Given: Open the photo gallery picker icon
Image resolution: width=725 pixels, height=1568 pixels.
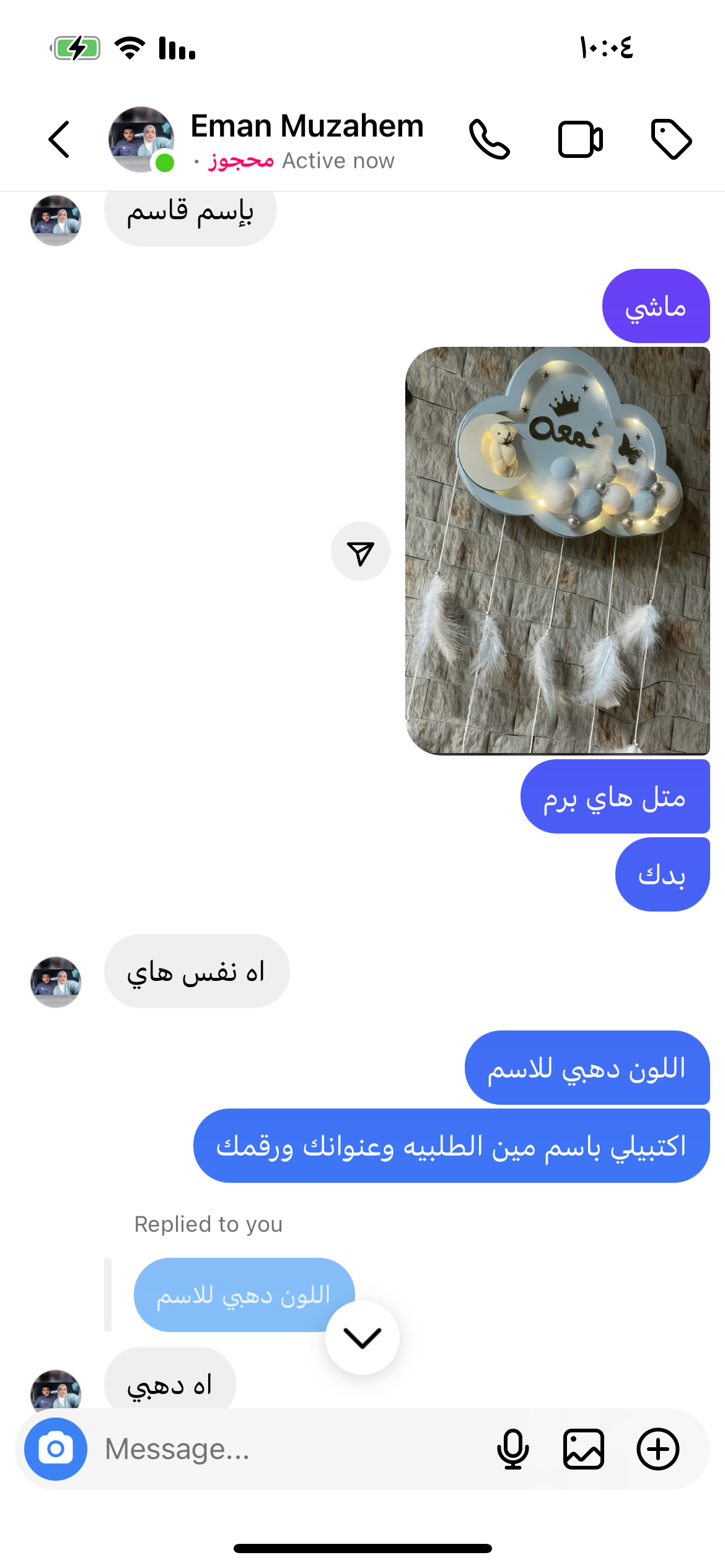Looking at the screenshot, I should (584, 1449).
